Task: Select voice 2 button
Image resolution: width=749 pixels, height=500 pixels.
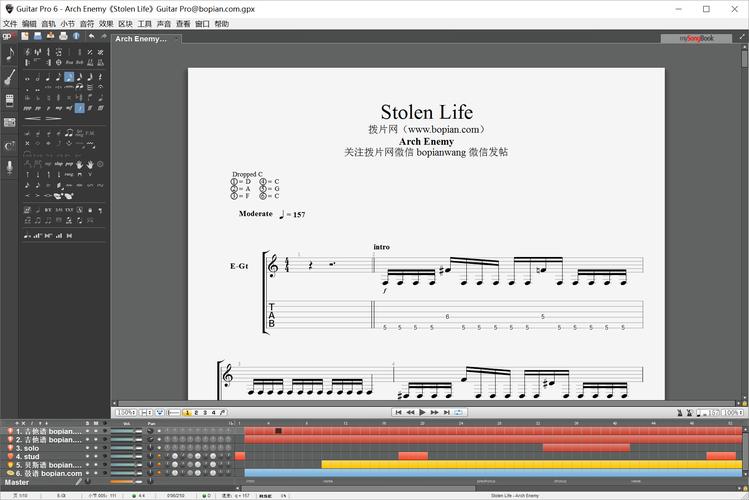Action: (196, 413)
